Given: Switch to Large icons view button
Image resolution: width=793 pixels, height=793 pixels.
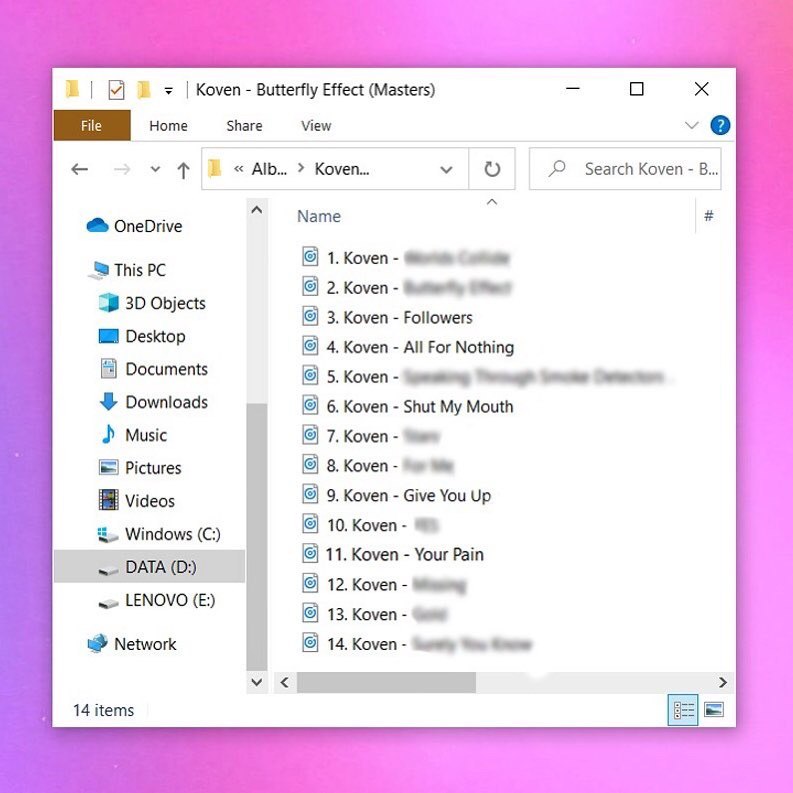Looking at the screenshot, I should pyautogui.click(x=714, y=710).
